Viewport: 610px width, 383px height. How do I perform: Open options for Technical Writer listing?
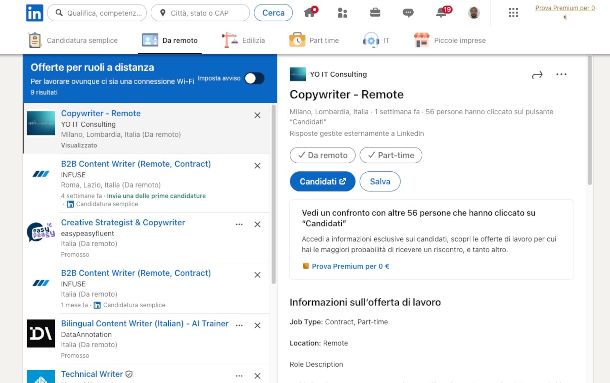[x=239, y=376]
